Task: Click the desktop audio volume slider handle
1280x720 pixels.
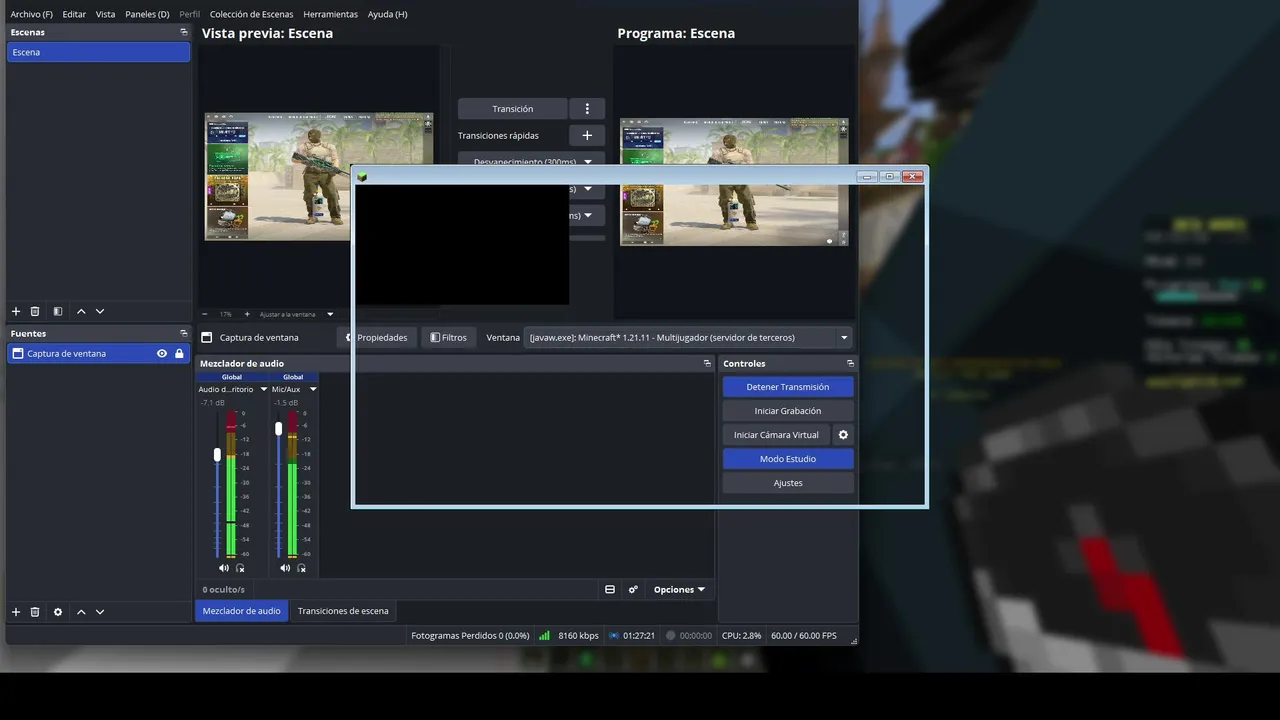Action: click(x=217, y=455)
